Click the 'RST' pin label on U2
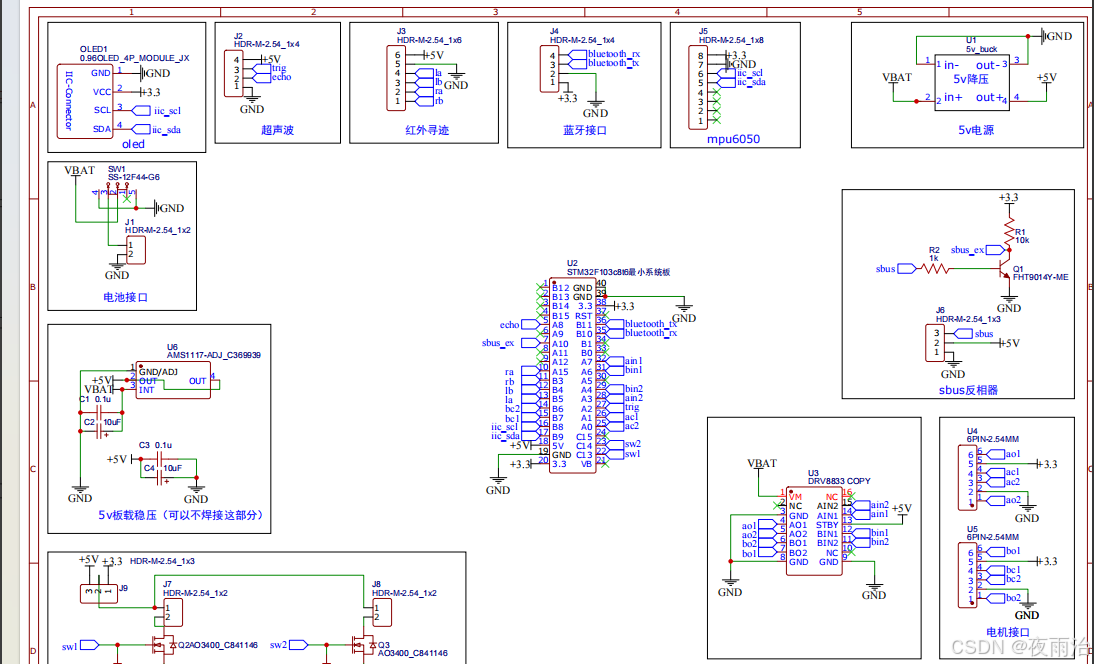 [x=583, y=316]
